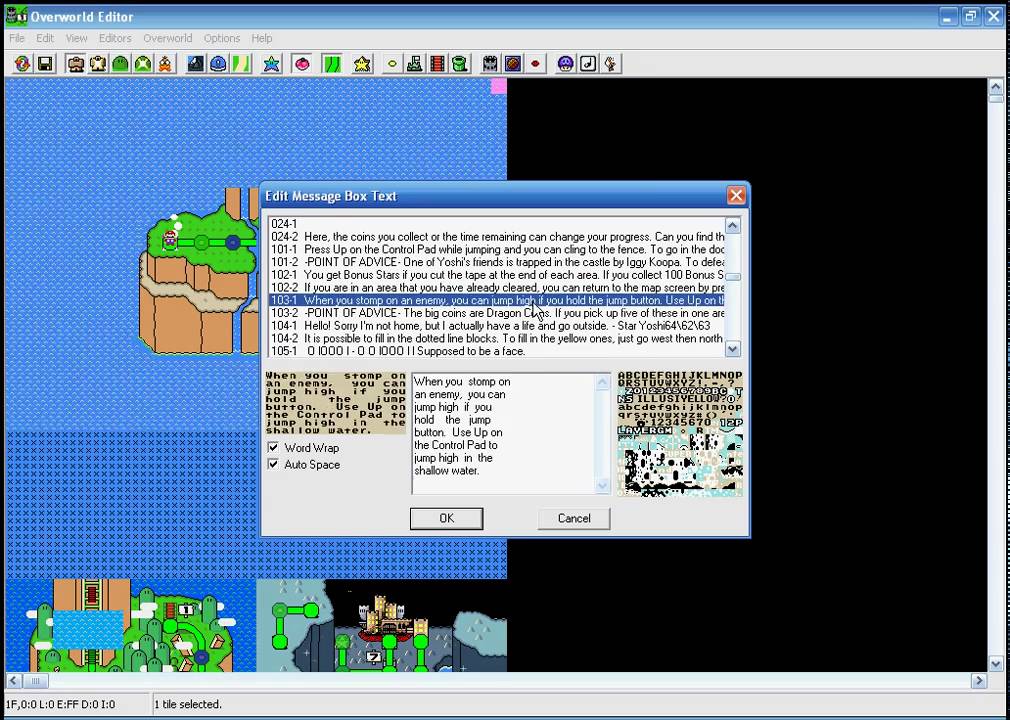Click the message list scrollbar thumb
Screen dimensions: 1010x720
point(732,277)
